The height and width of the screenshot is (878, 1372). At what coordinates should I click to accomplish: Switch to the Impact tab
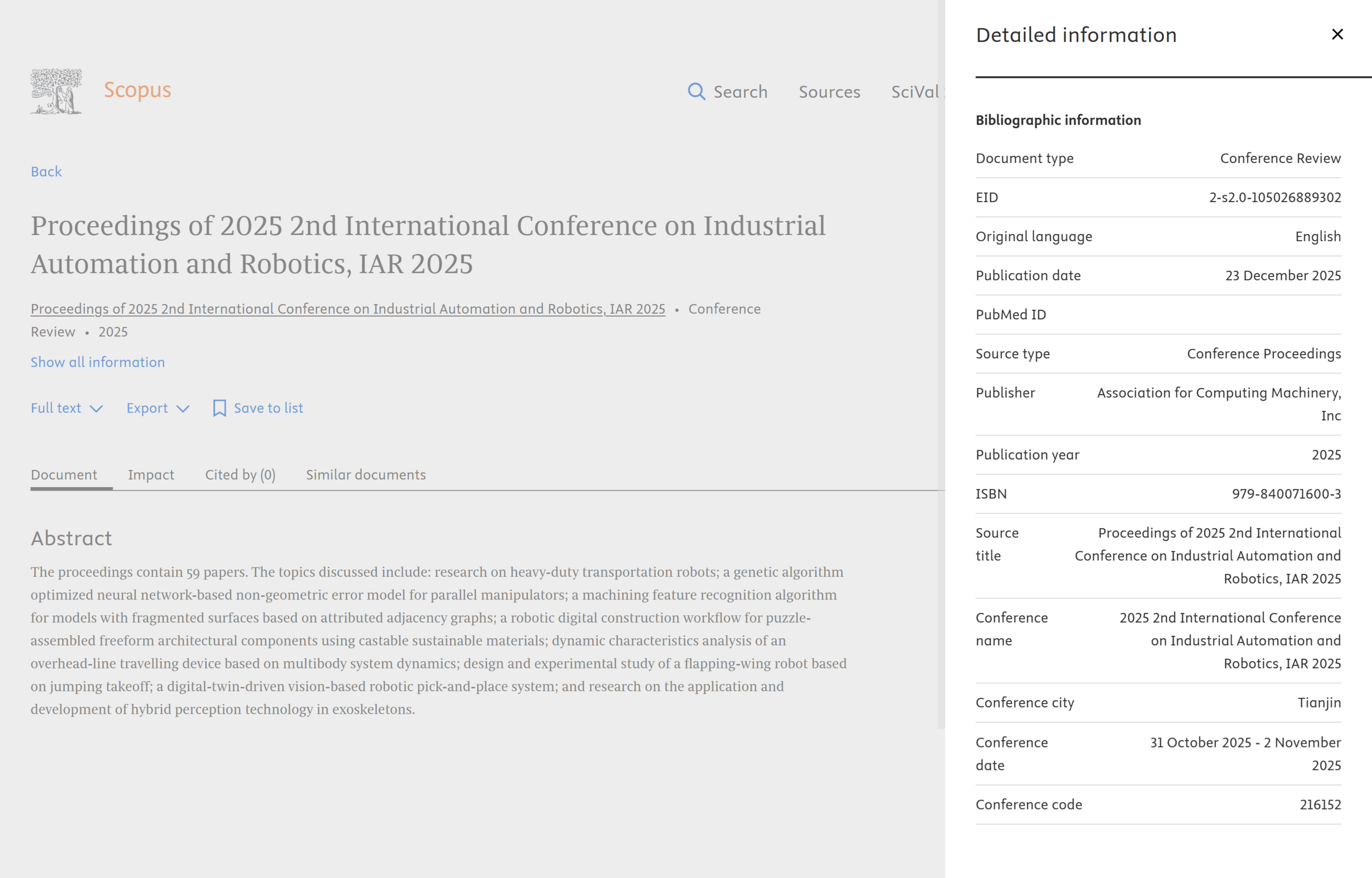tap(151, 475)
